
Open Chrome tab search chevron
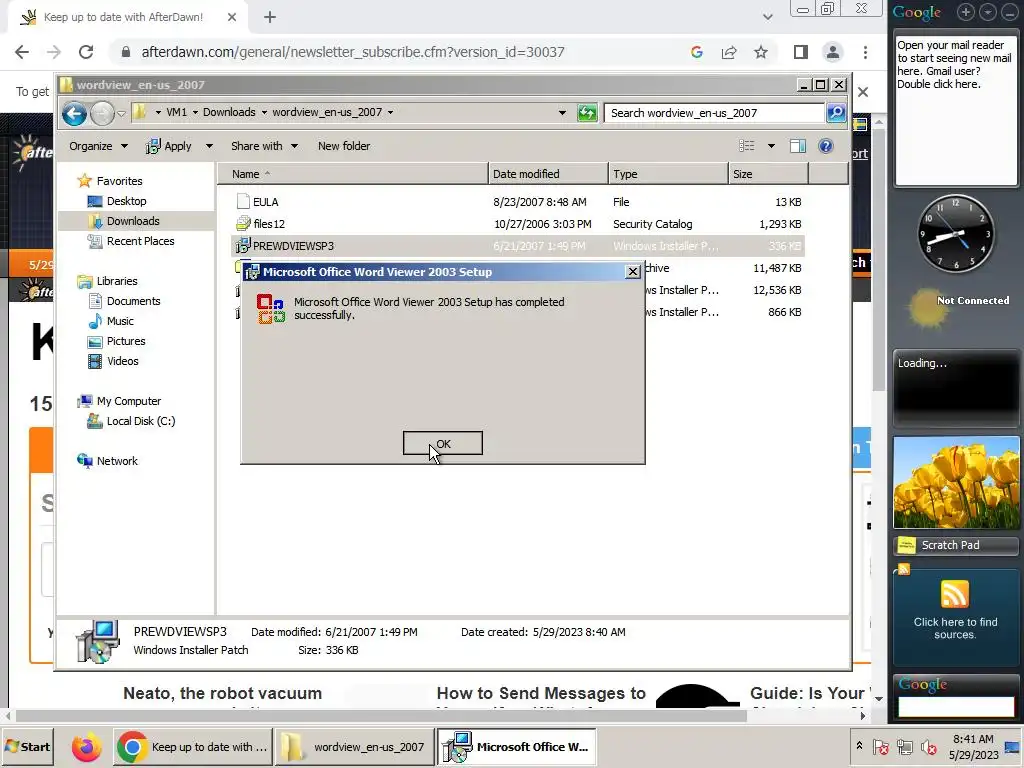(768, 17)
